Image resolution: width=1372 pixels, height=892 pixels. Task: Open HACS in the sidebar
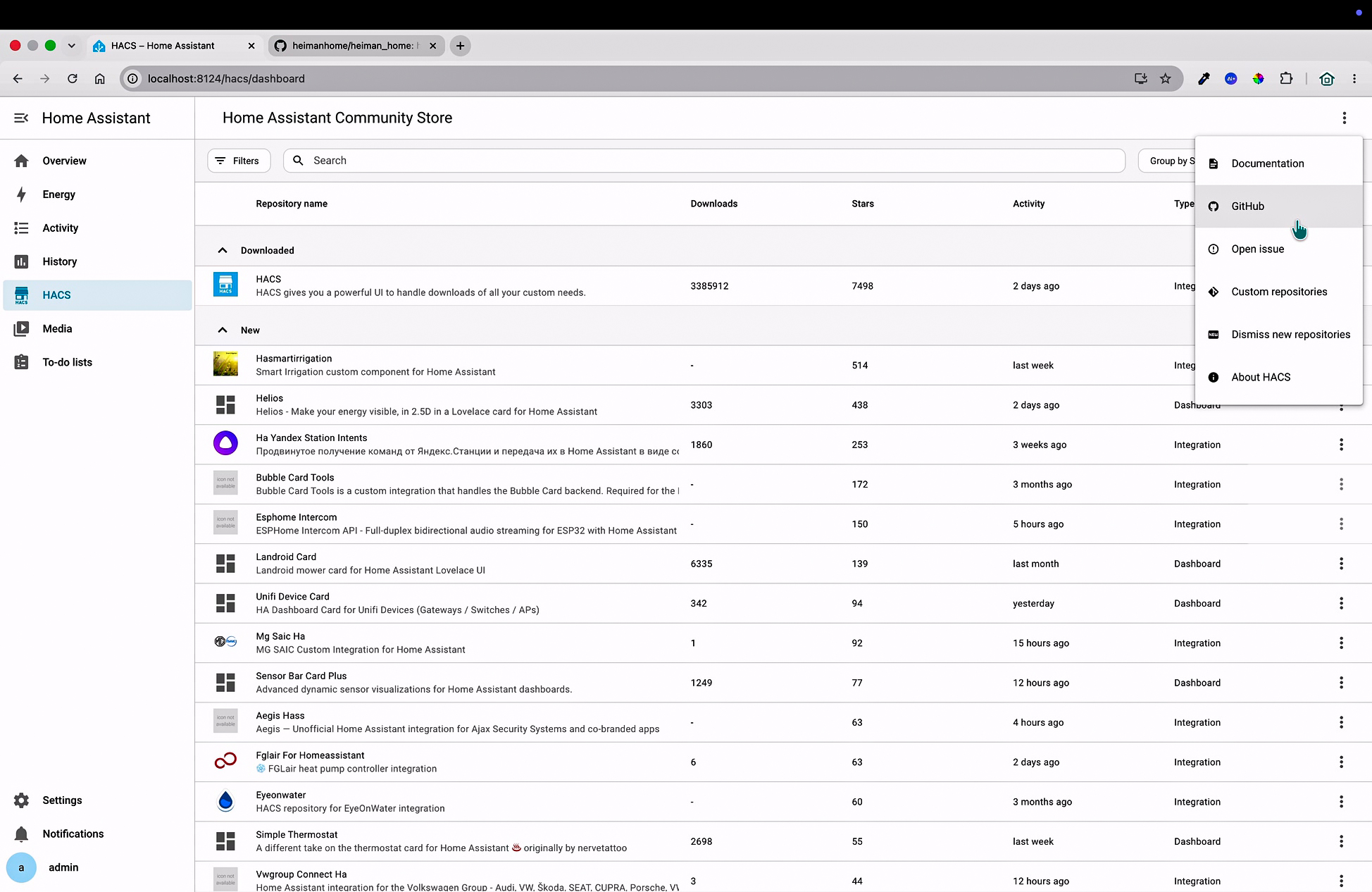coord(97,295)
